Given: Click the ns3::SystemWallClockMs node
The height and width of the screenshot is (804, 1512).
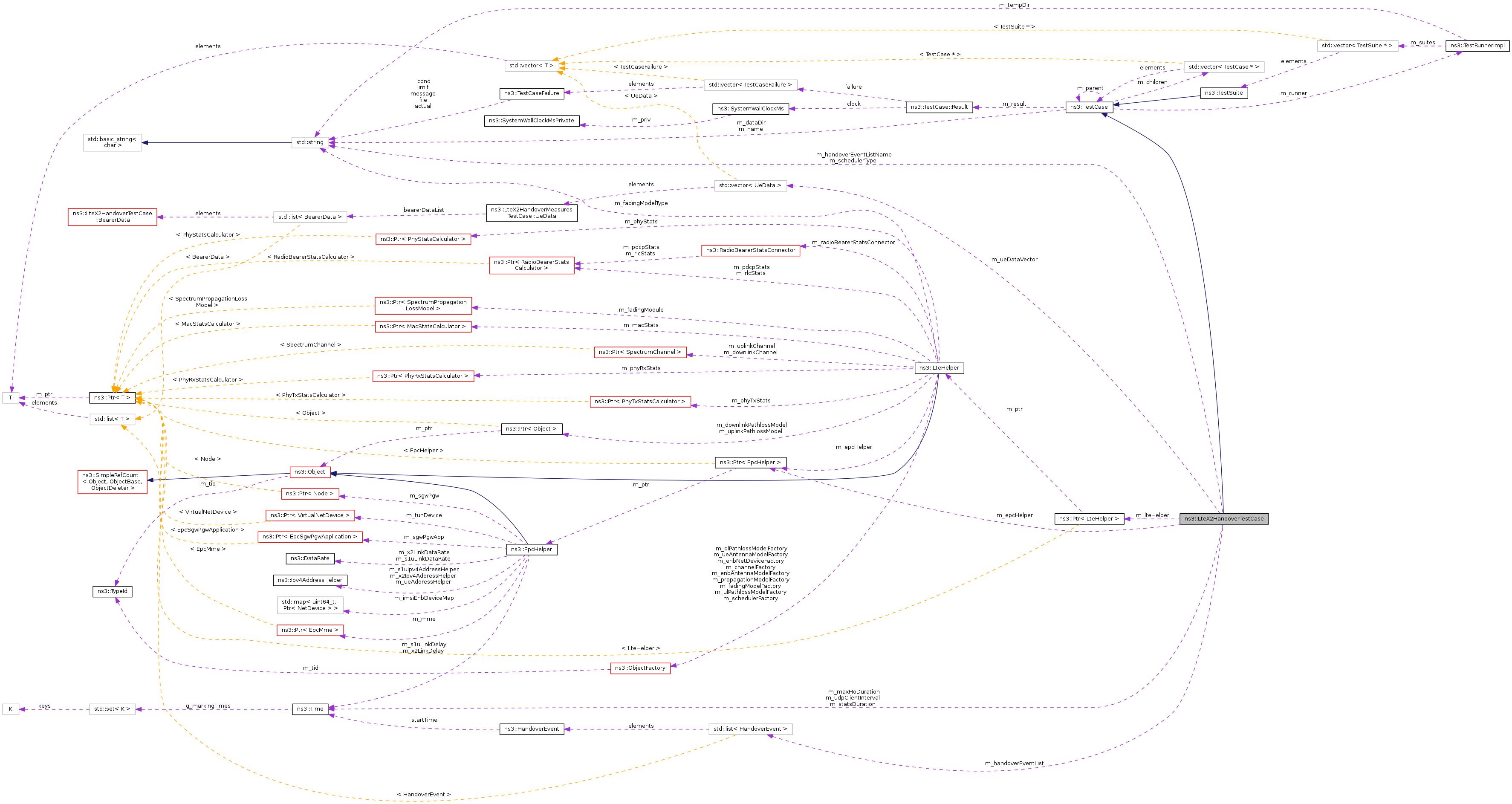Looking at the screenshot, I should [750, 109].
